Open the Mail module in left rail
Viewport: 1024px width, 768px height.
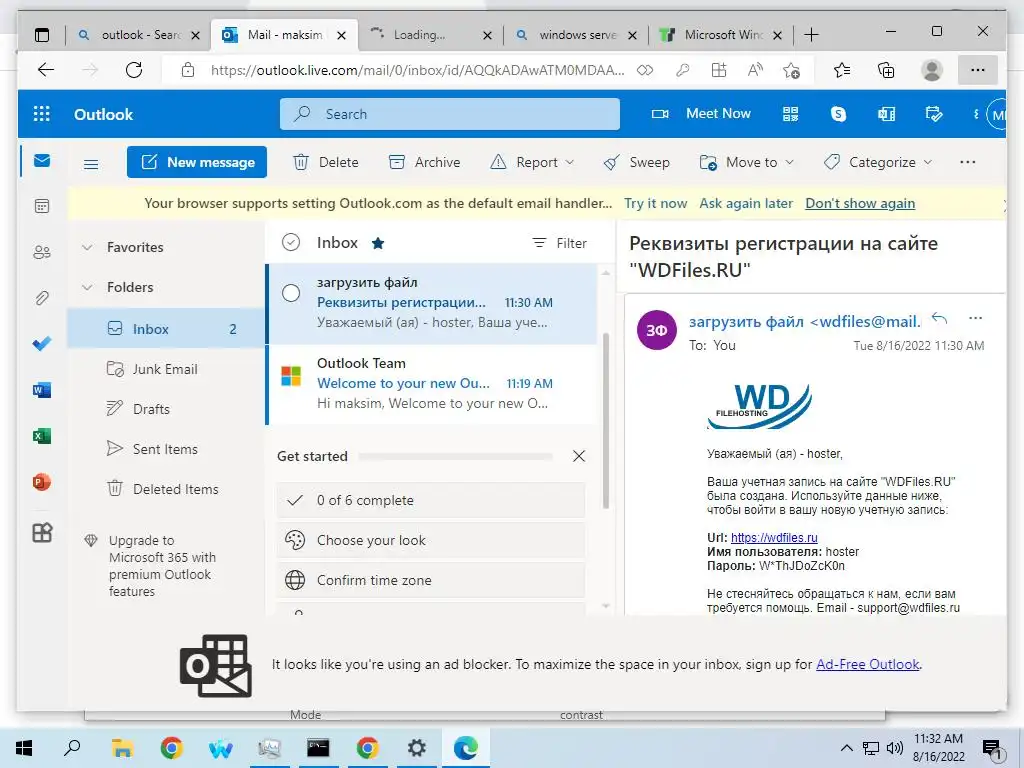click(42, 161)
